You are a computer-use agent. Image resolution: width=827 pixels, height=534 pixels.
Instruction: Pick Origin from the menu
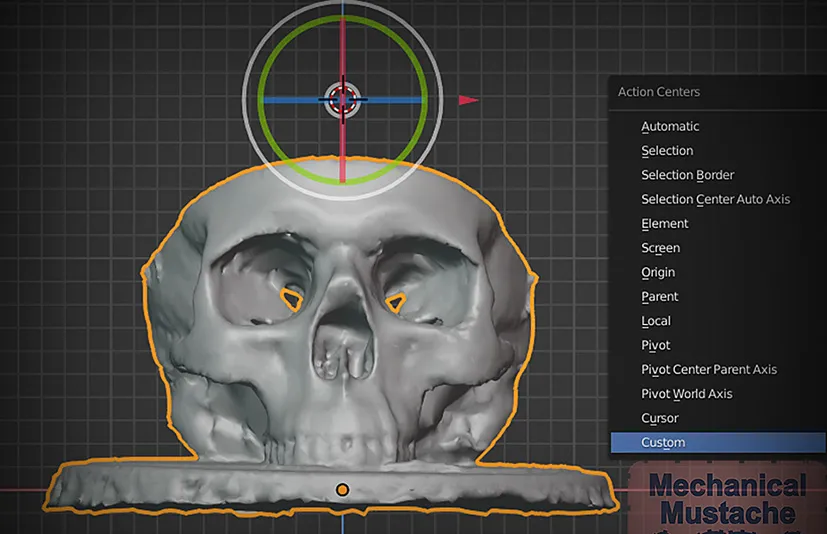point(717,272)
